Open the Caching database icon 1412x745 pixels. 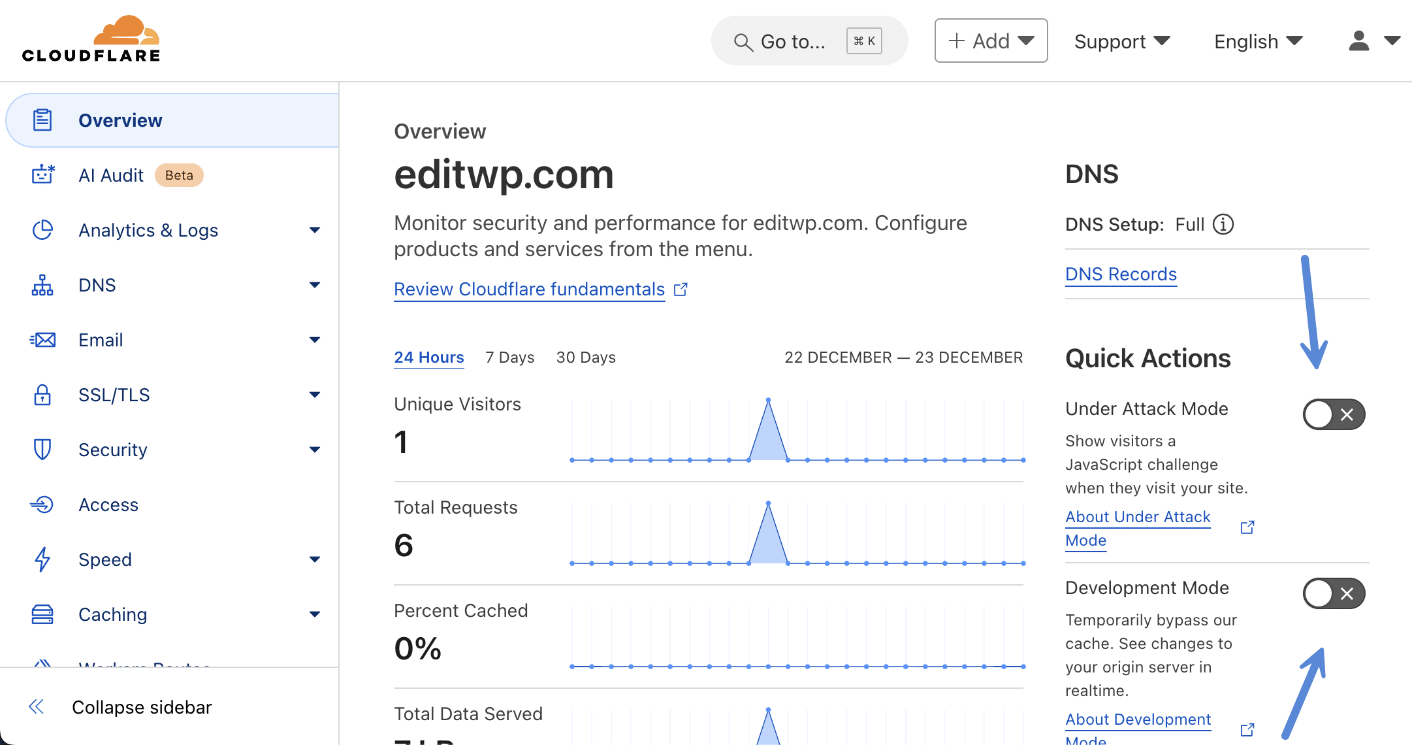[42, 614]
